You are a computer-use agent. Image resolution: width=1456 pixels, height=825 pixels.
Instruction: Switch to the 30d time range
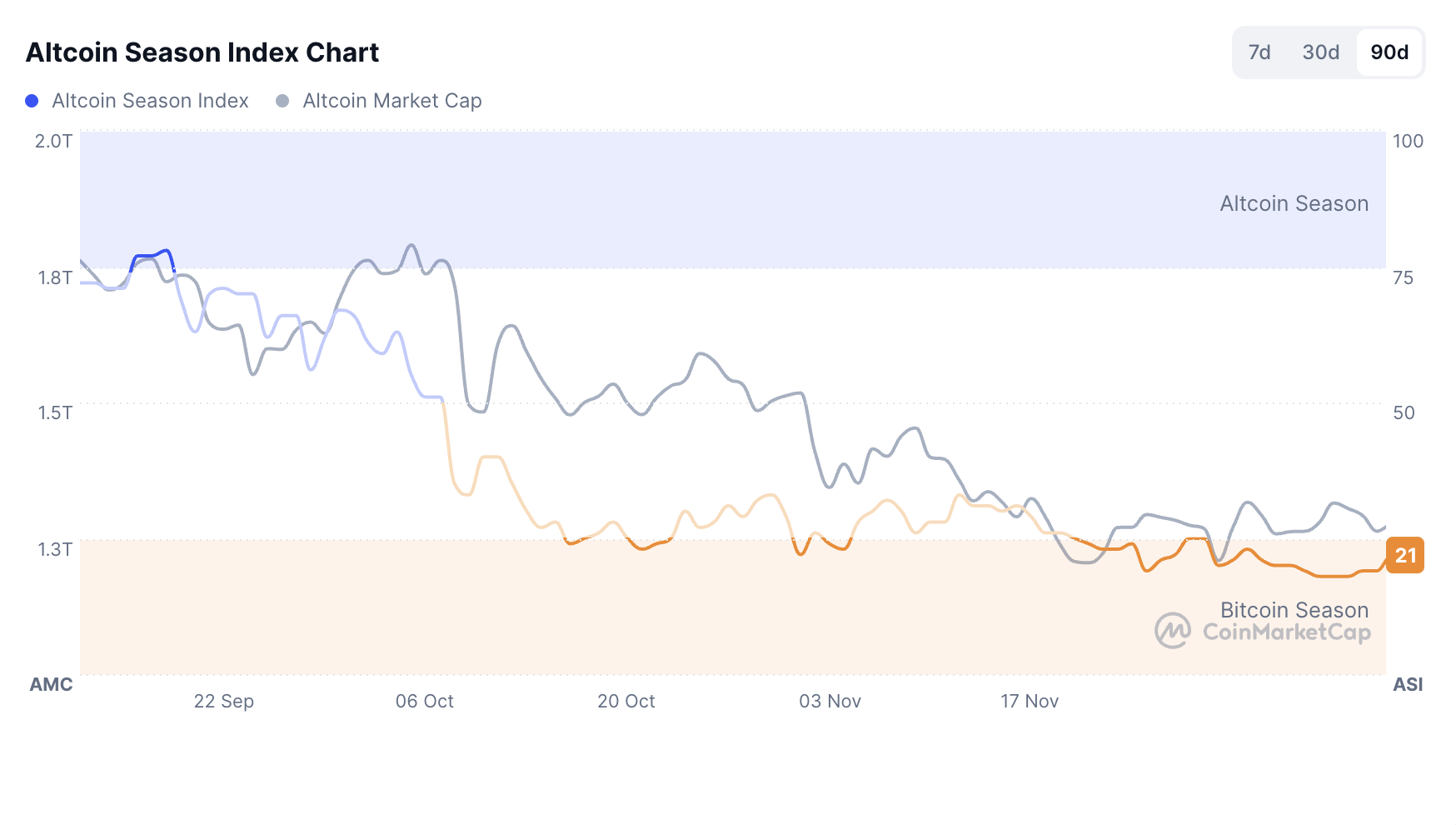pyautogui.click(x=1320, y=52)
